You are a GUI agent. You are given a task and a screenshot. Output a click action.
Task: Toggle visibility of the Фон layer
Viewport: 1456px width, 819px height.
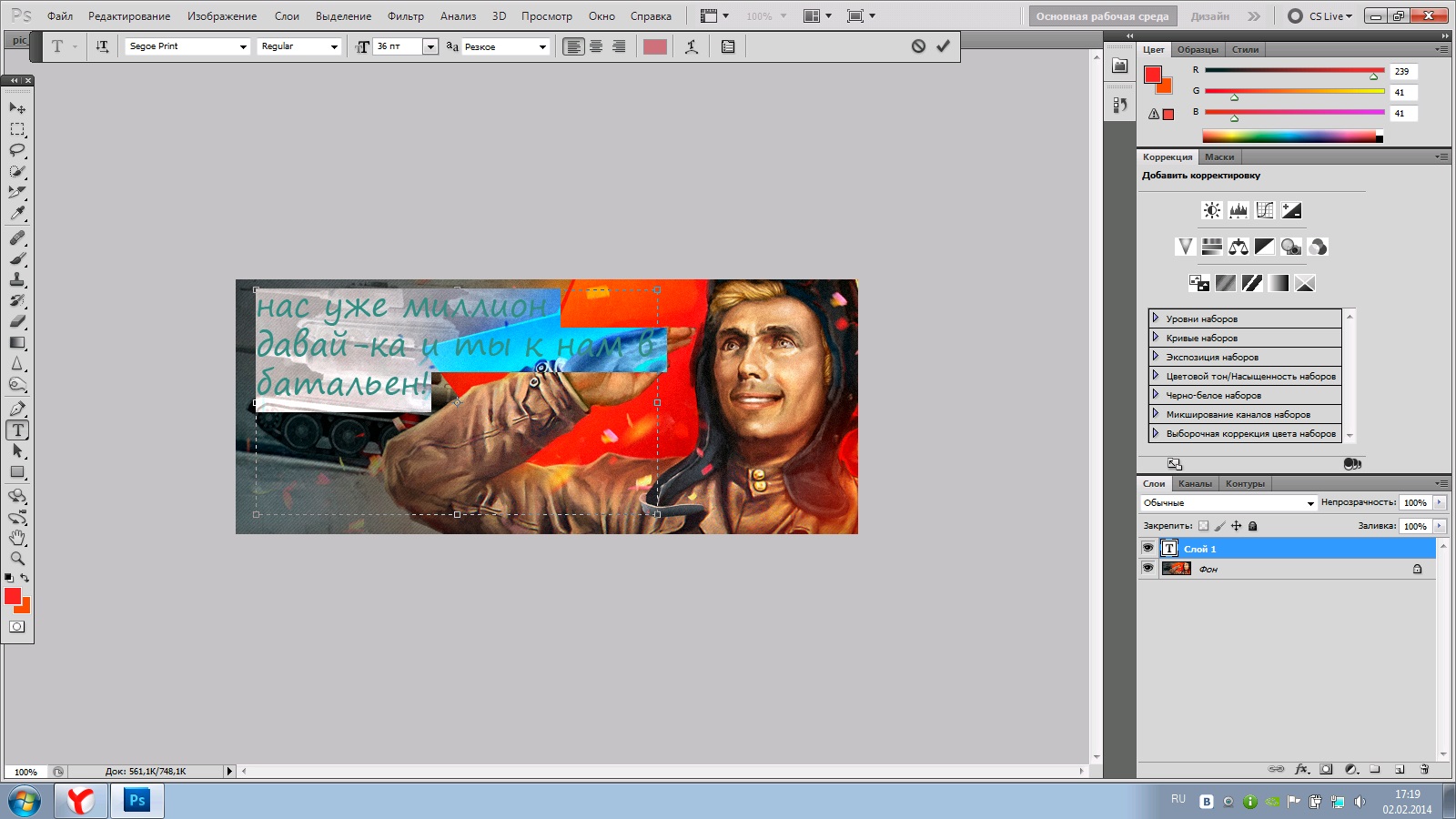pos(1148,568)
